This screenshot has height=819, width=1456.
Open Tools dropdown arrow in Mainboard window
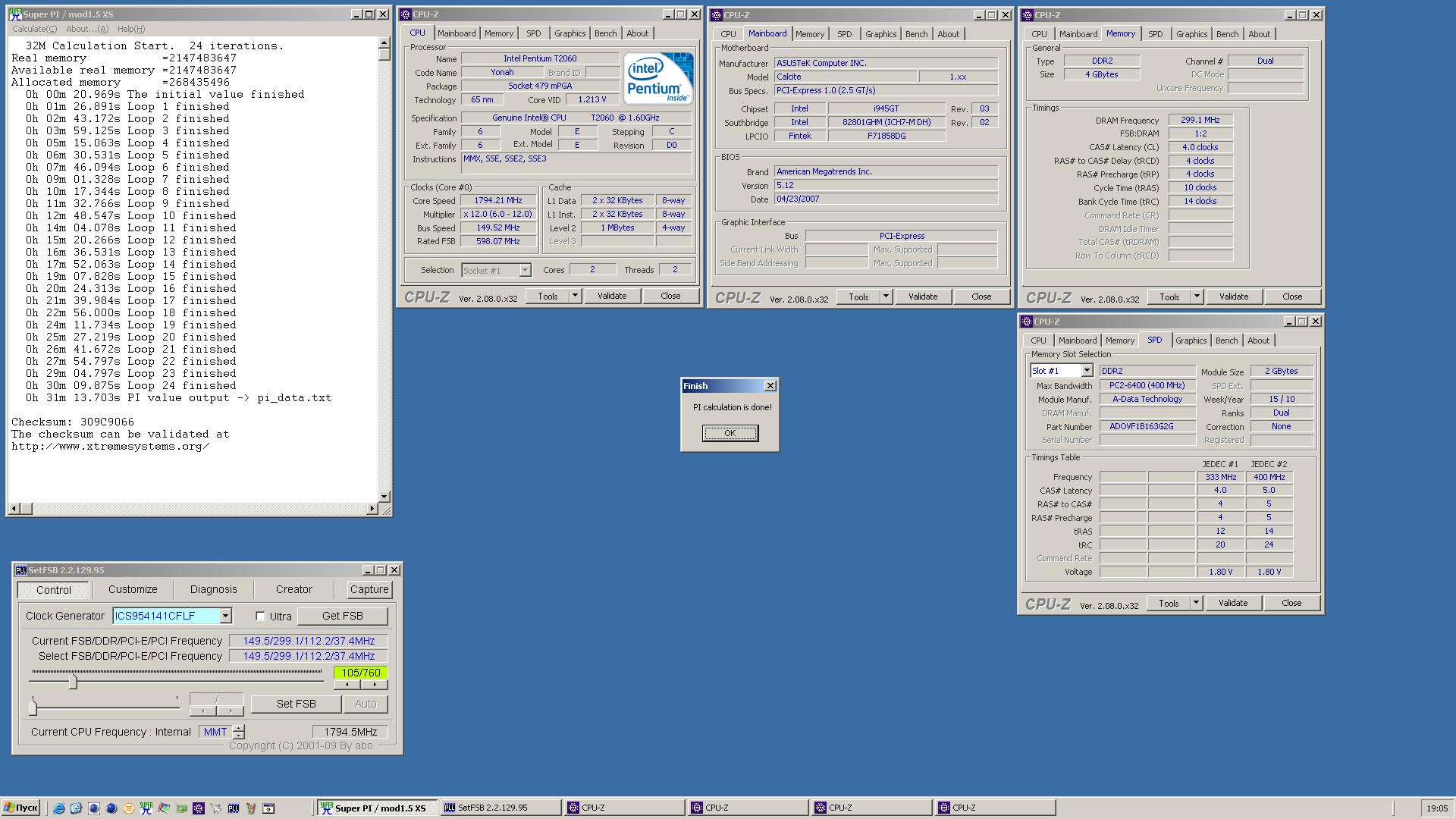[x=886, y=297]
